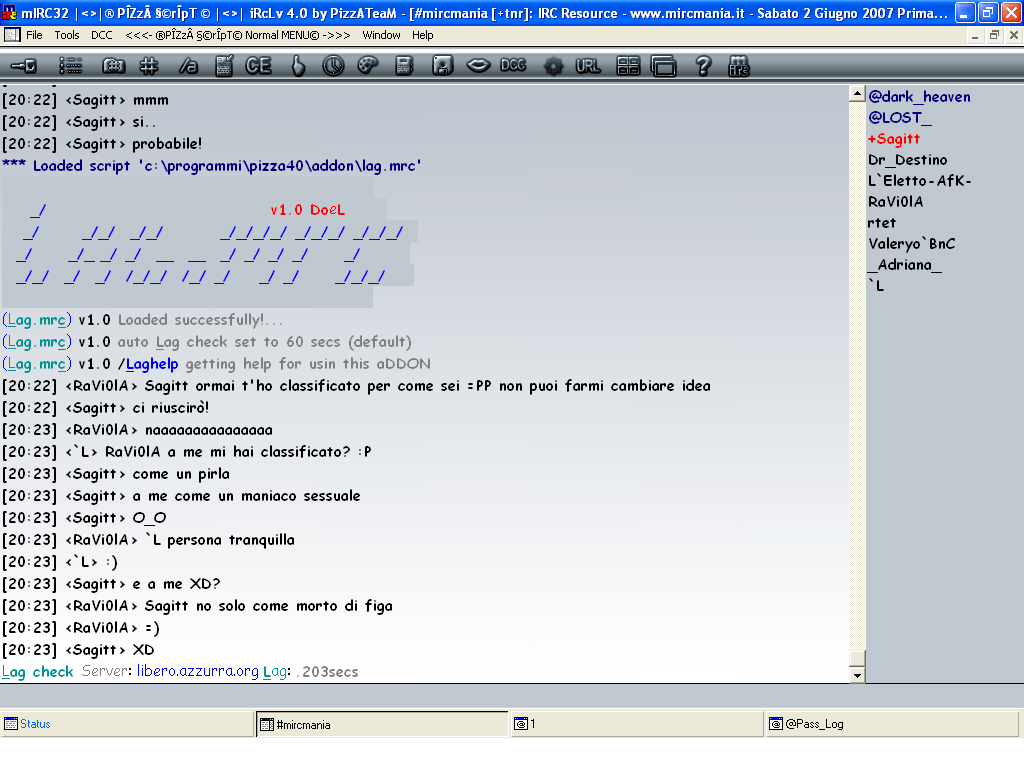Open the DCC menu in menu bar
The height and width of the screenshot is (768, 1024).
tap(102, 35)
